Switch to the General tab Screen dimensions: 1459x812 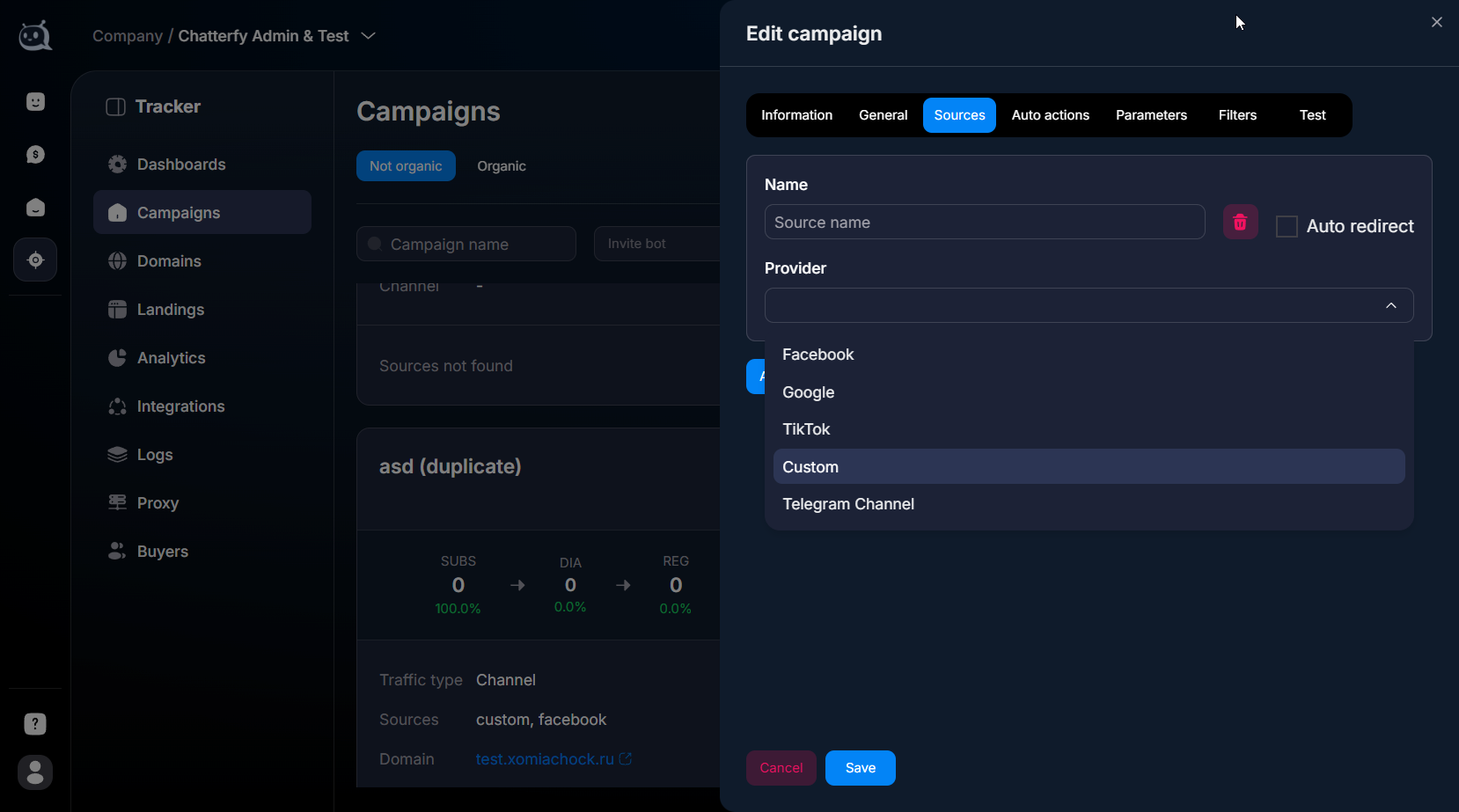tap(883, 115)
